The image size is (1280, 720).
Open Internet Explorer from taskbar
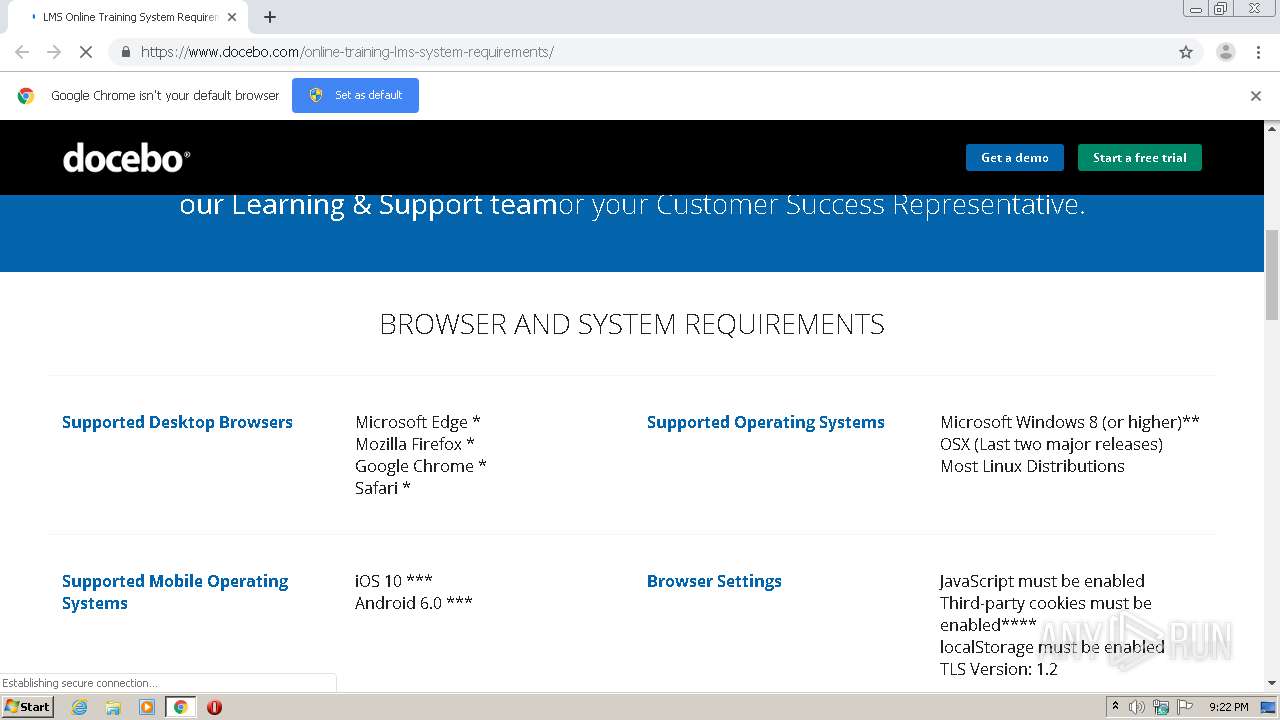pos(80,707)
